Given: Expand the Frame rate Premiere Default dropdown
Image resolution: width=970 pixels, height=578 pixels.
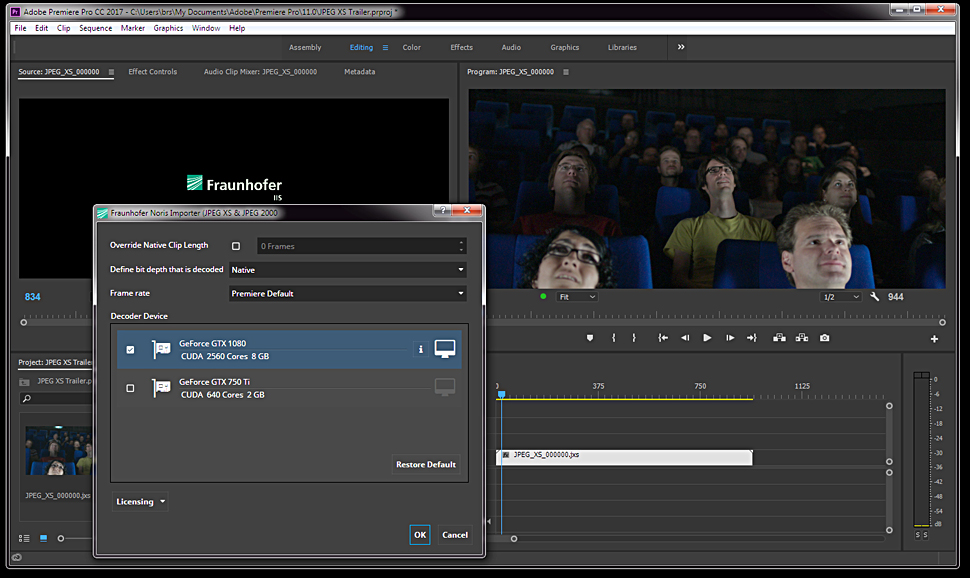Looking at the screenshot, I should pyautogui.click(x=347, y=294).
